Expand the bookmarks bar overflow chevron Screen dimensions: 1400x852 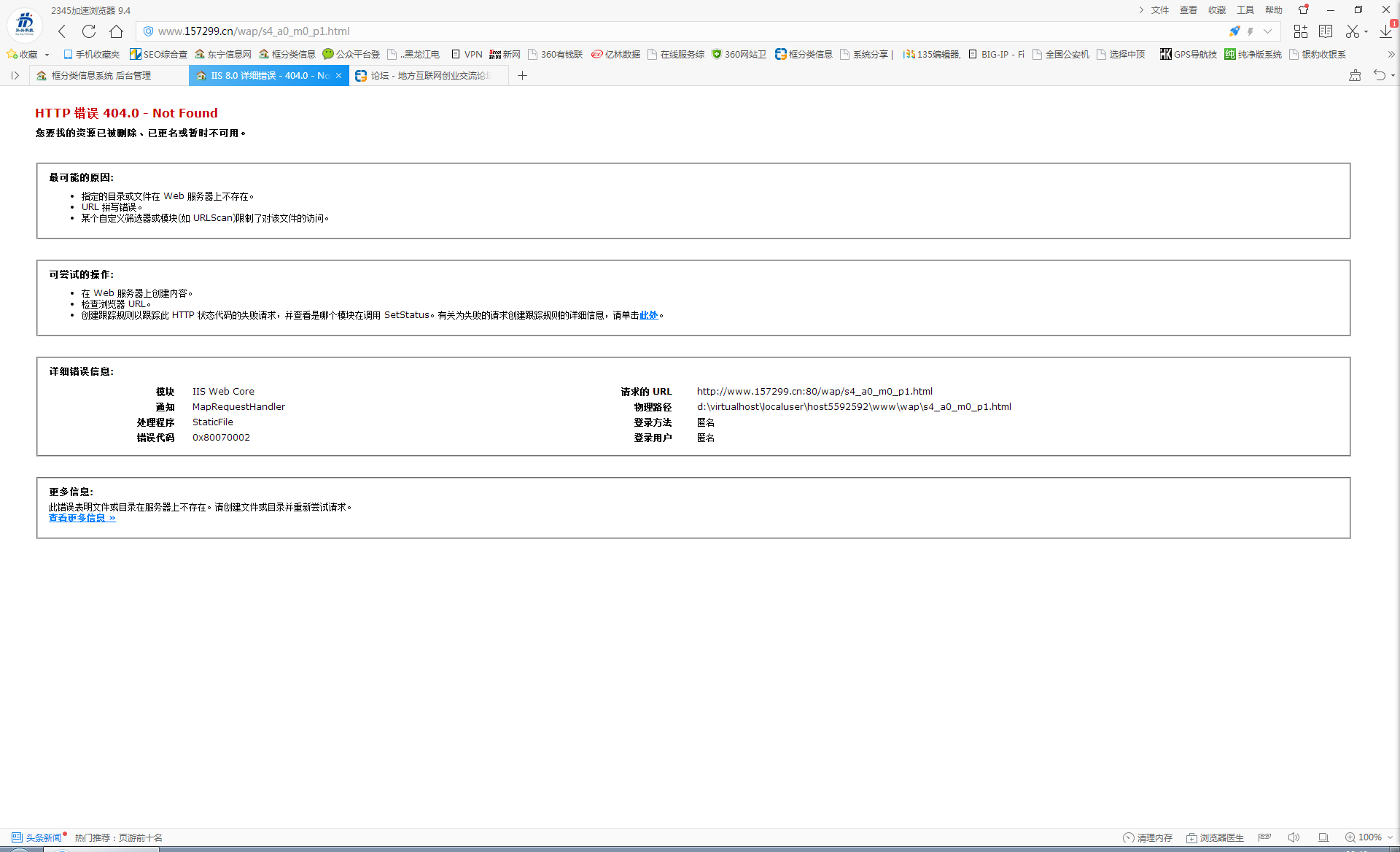(1391, 54)
